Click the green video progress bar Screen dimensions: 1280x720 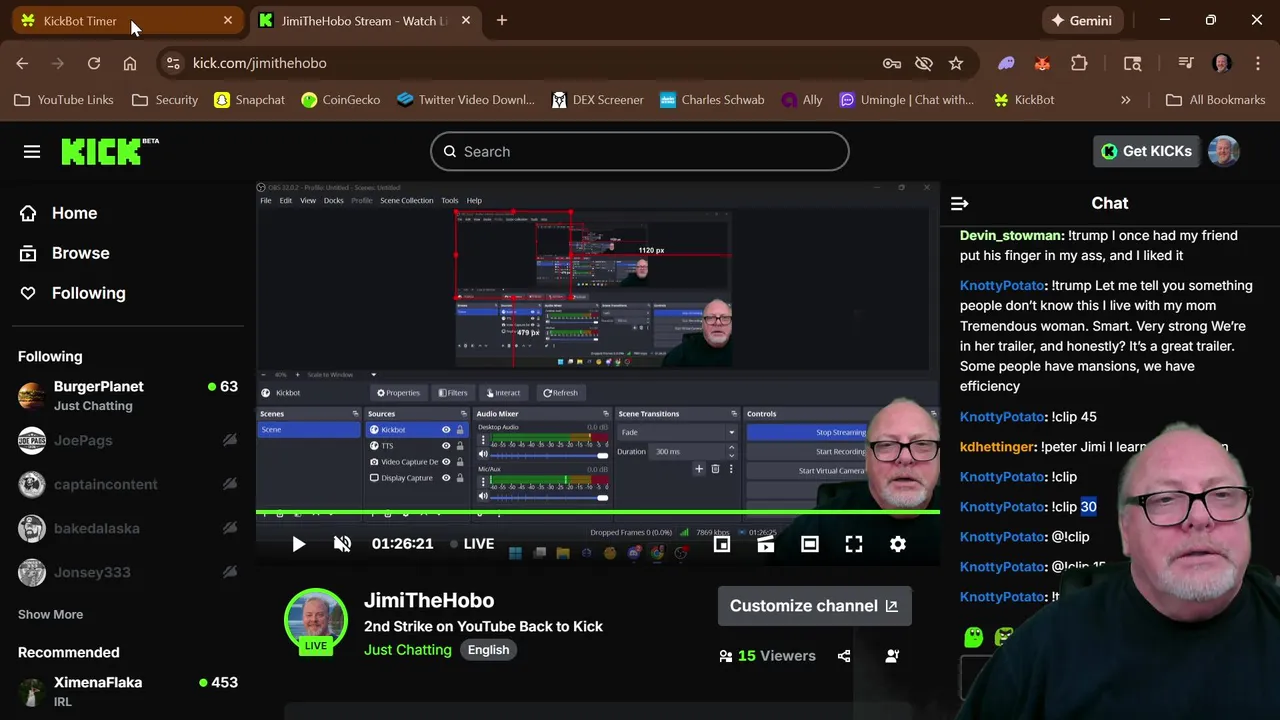coord(598,513)
